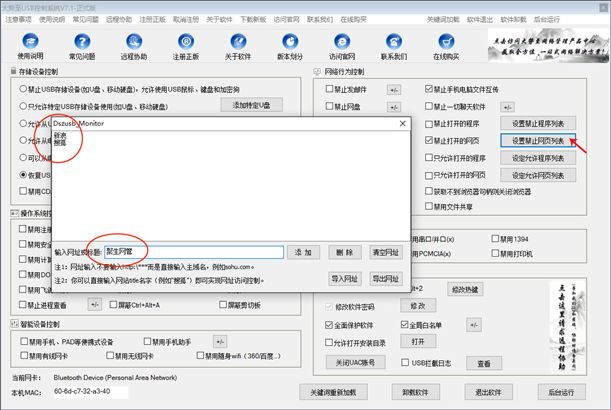Click +/- button beside 禁止发邮件

(394, 90)
